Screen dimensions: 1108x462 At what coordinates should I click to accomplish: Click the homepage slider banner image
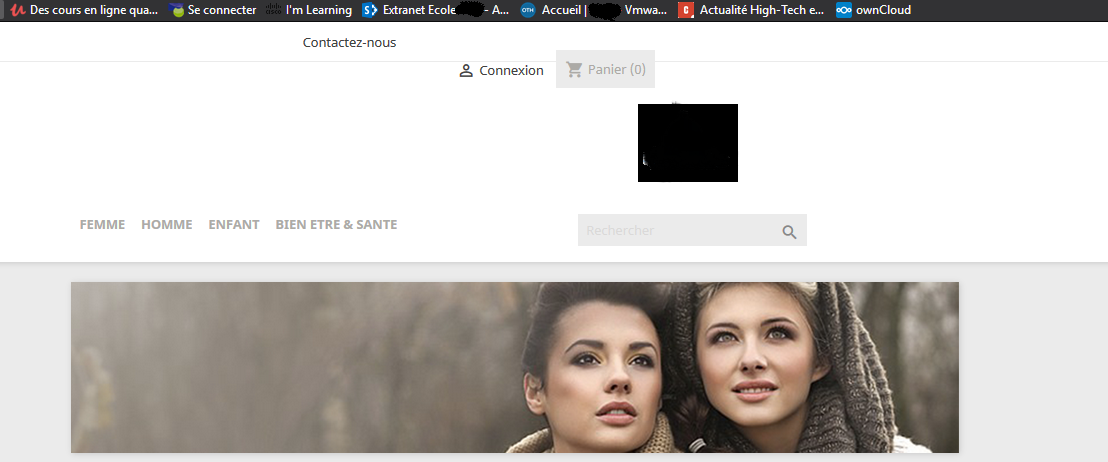point(515,367)
